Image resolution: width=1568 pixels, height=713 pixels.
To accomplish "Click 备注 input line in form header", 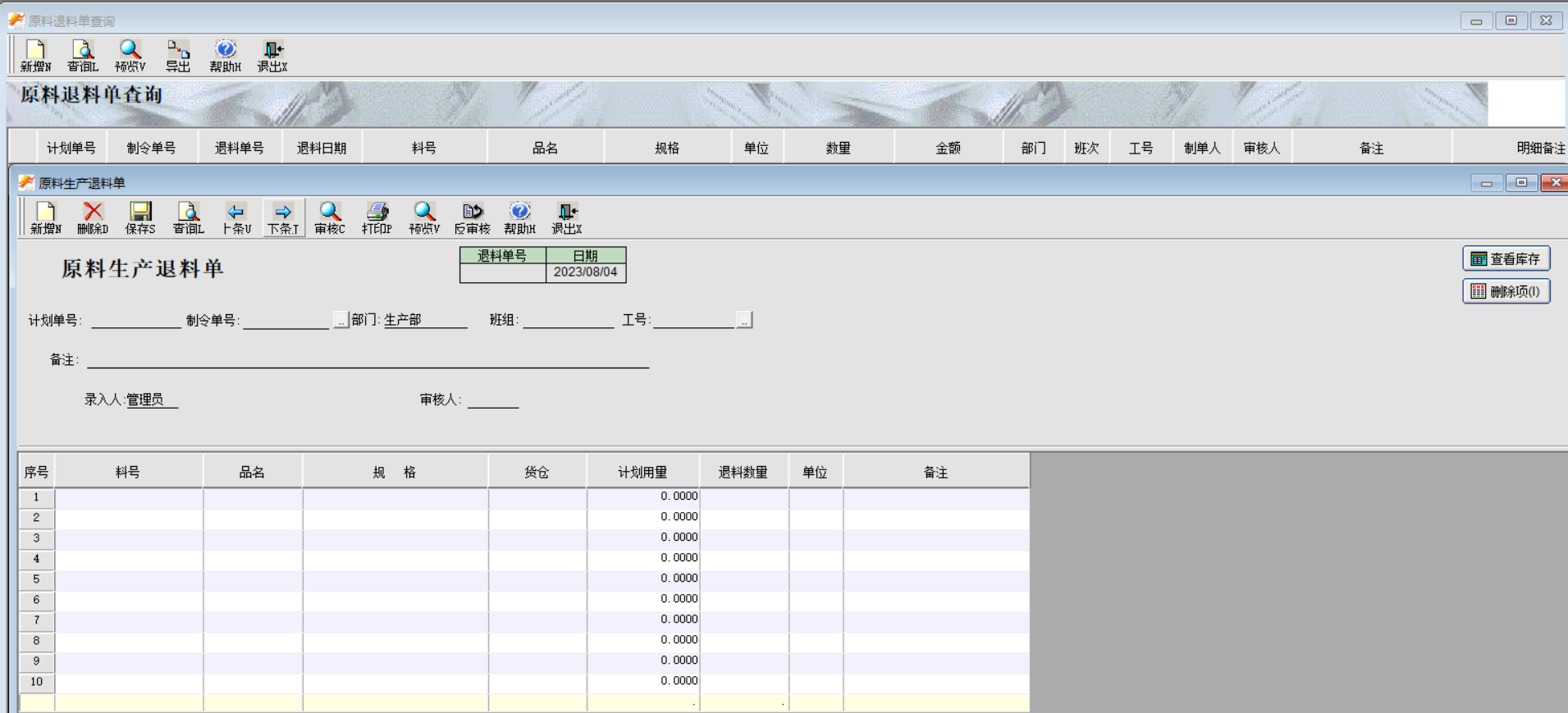I will click(368, 359).
